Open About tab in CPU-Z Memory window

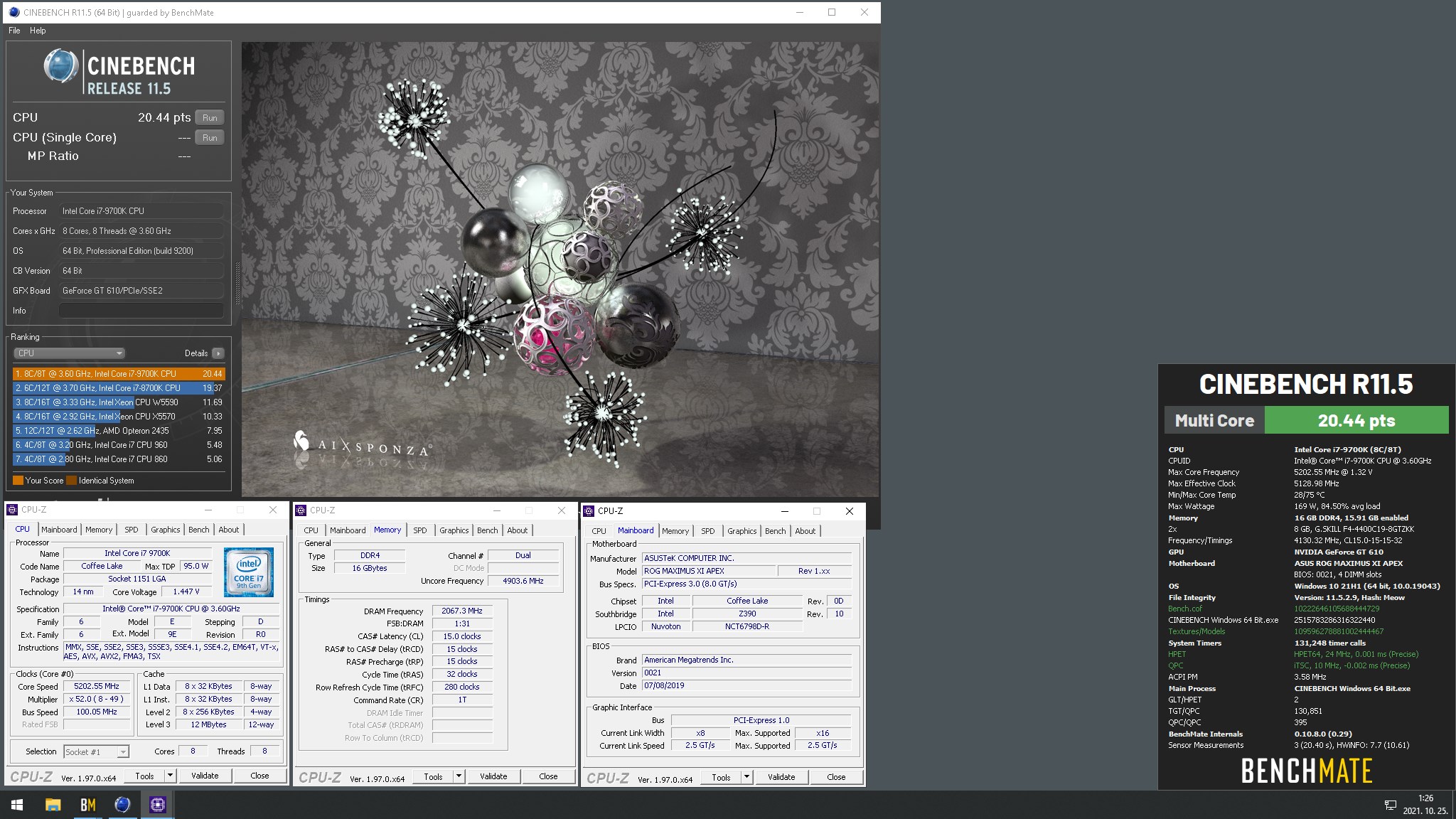pyautogui.click(x=517, y=530)
